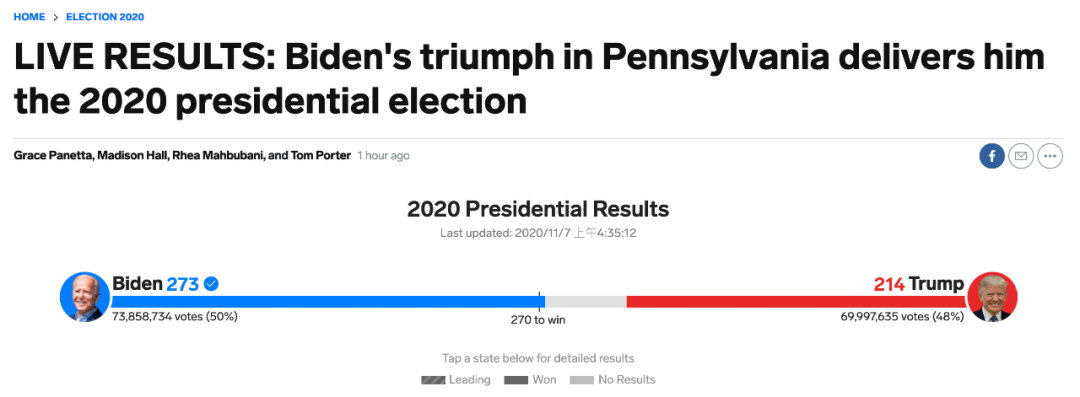This screenshot has height=397, width=1080.
Task: Click the blue Biden electoral vote bar
Action: [328, 302]
